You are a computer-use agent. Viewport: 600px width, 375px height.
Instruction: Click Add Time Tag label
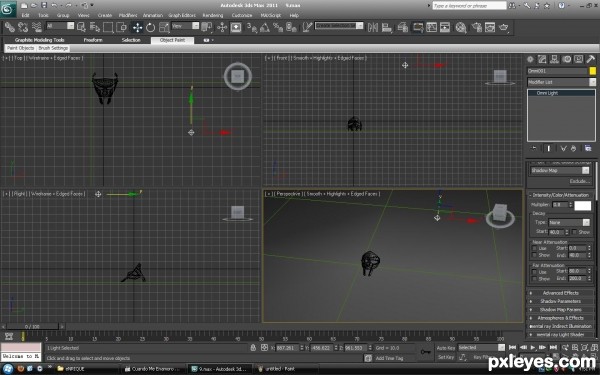click(x=389, y=358)
